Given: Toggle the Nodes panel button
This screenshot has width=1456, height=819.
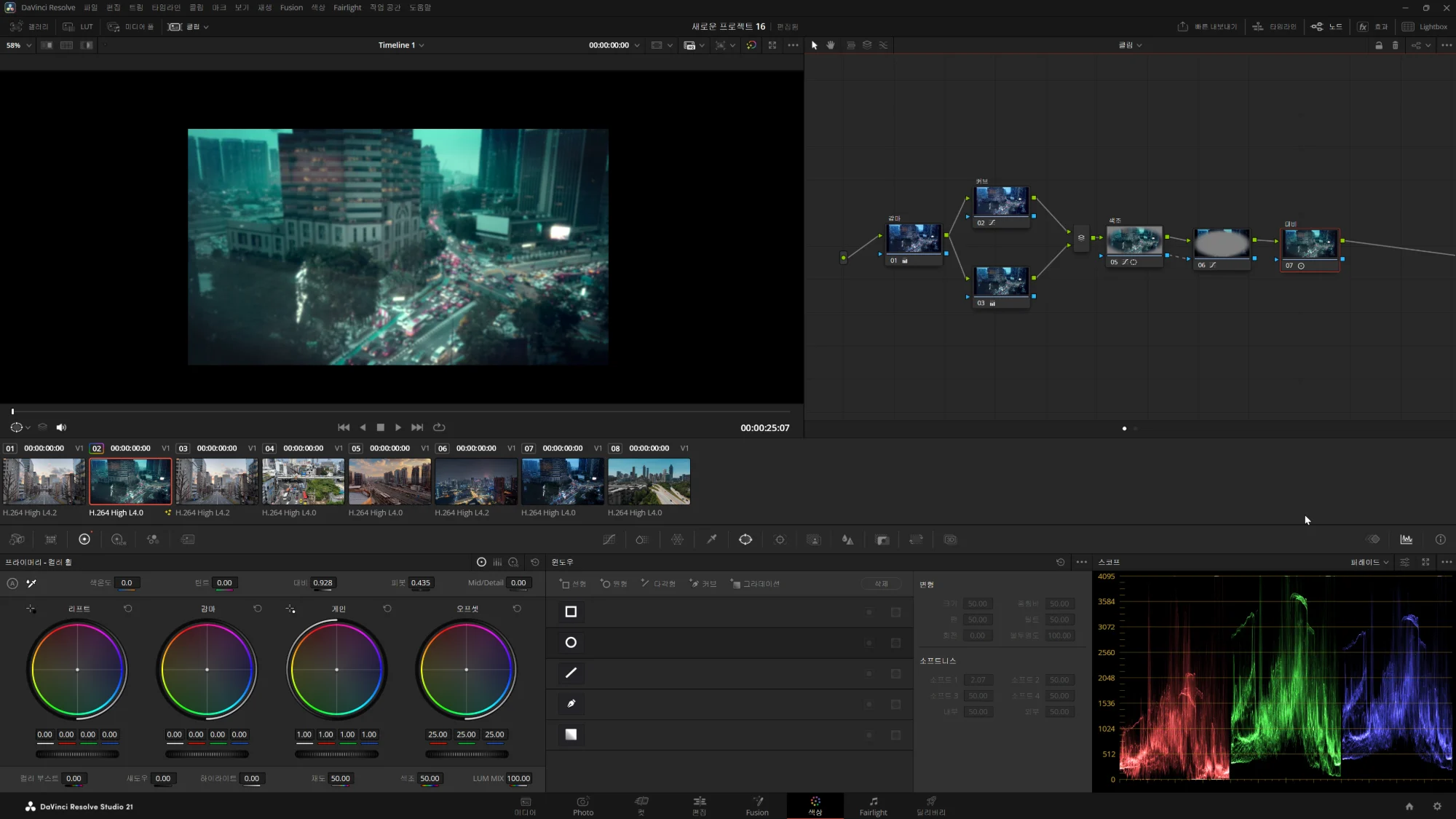Looking at the screenshot, I should coord(1326,27).
